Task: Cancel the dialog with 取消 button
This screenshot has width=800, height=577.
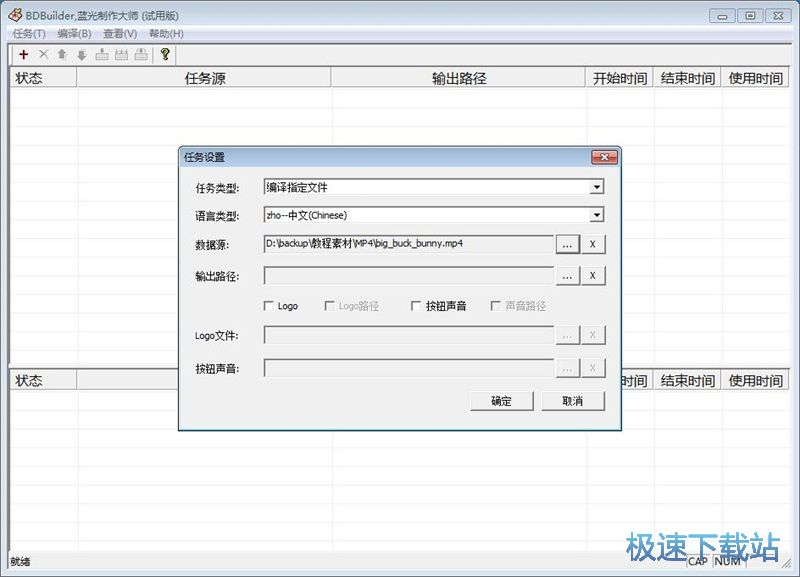Action: (572, 401)
